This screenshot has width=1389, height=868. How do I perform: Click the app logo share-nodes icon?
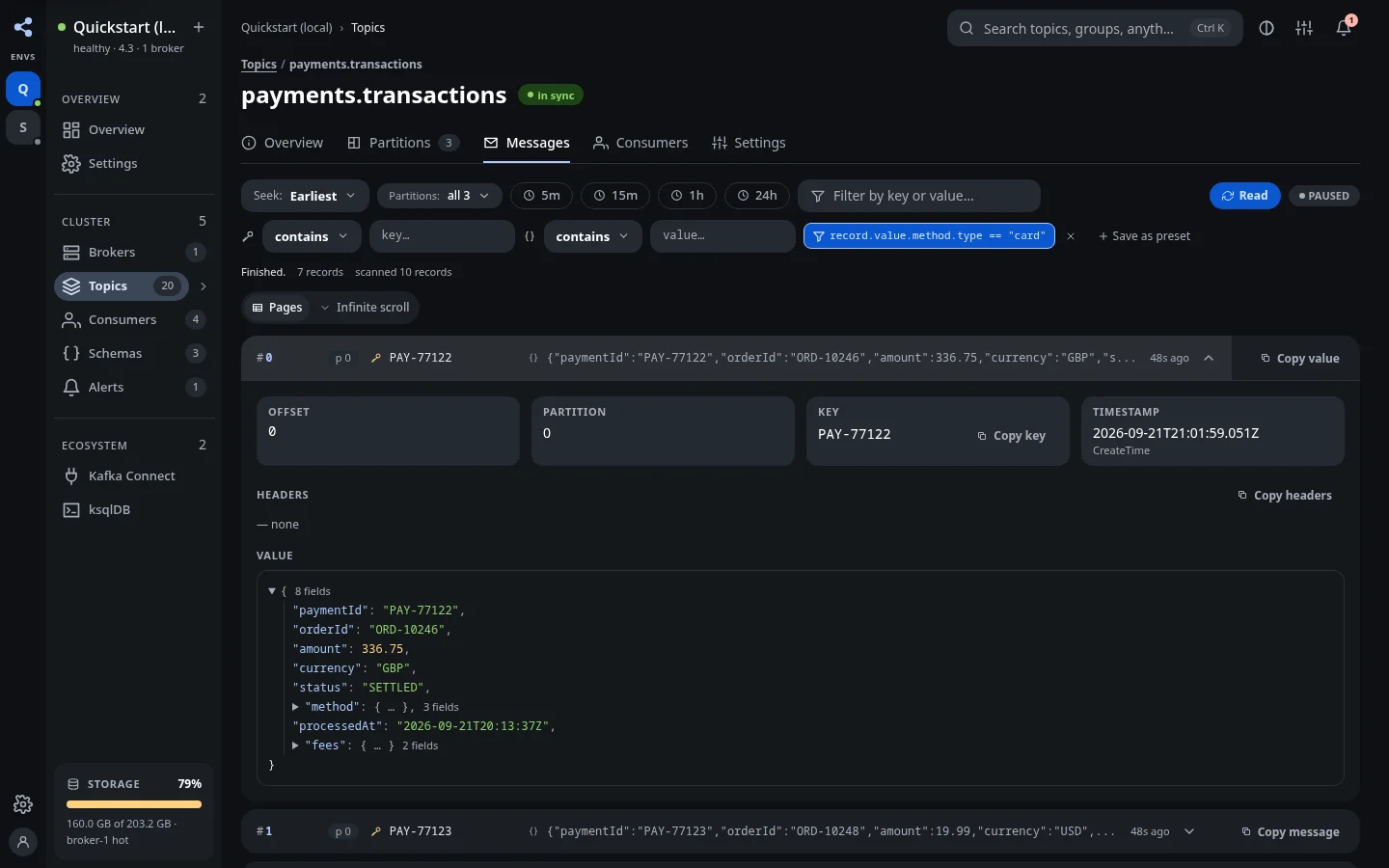pos(23,27)
